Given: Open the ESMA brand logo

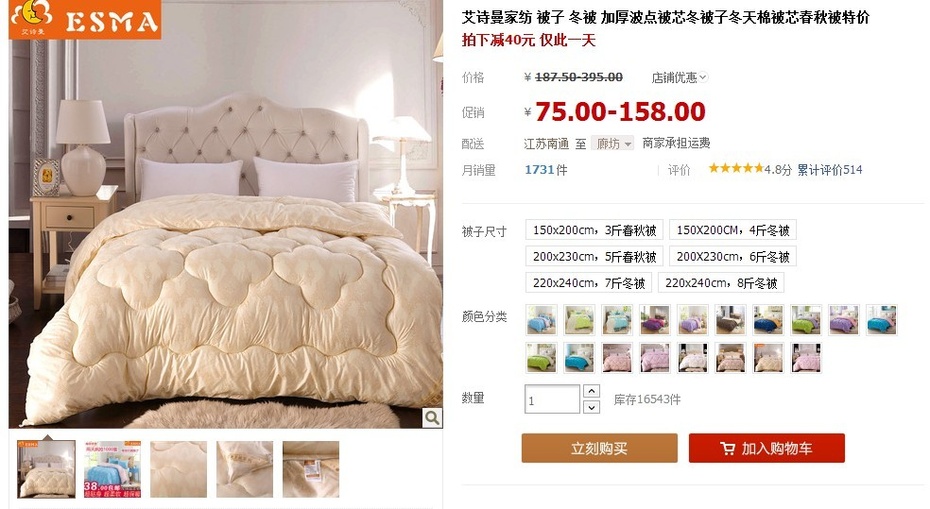Looking at the screenshot, I should pyautogui.click(x=85, y=20).
